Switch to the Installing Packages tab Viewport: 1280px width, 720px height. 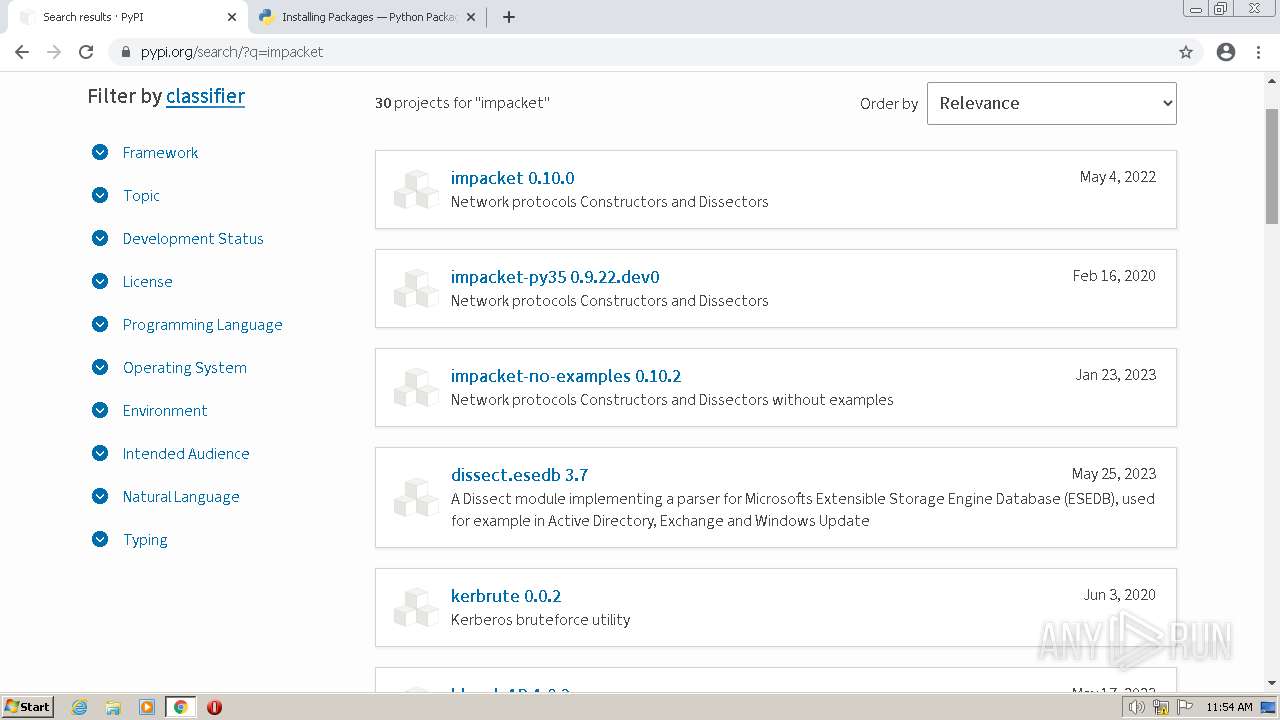tap(365, 17)
